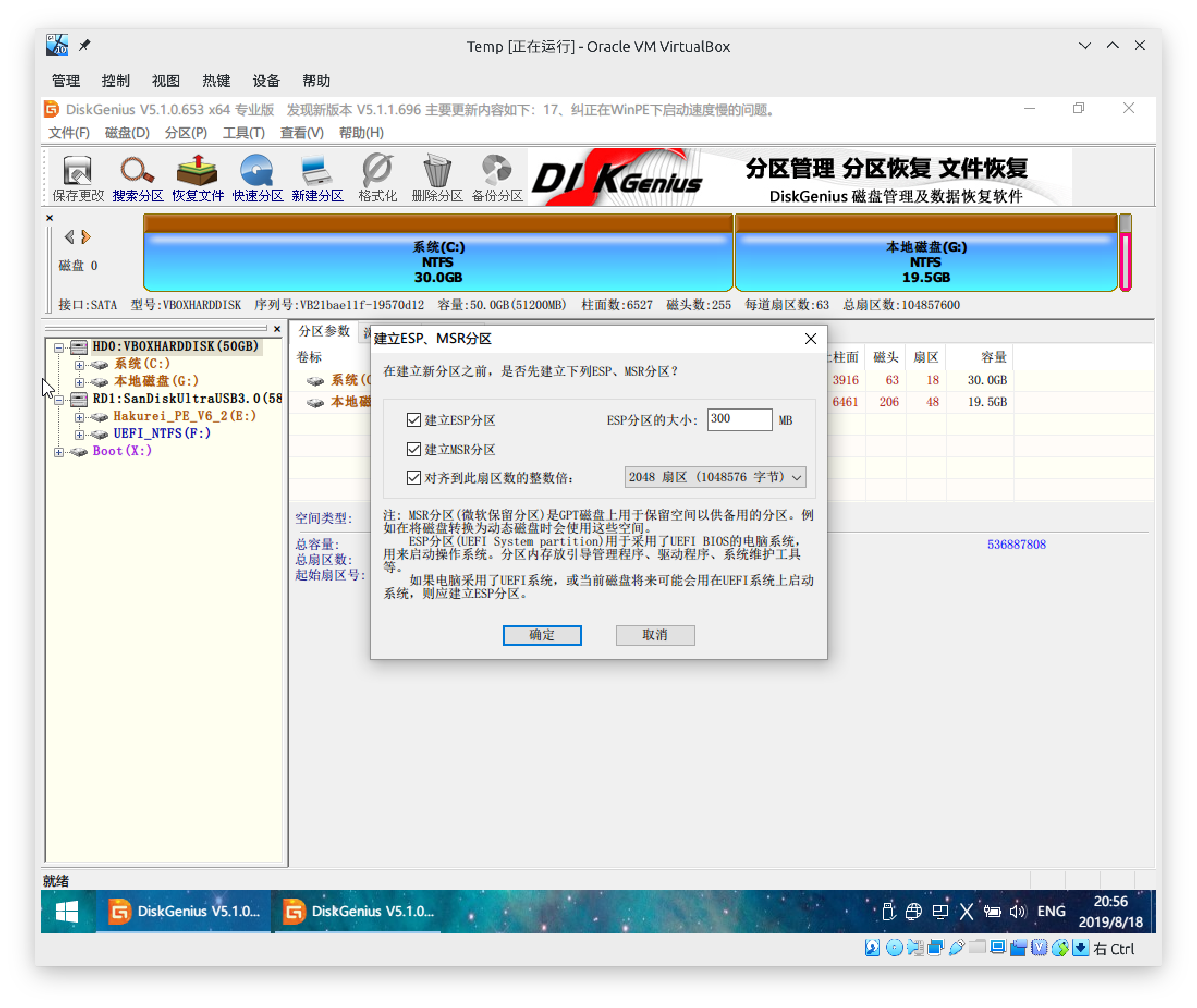The image size is (1197, 1008).
Task: Expand the UEFI_NTFS(F:) tree node
Action: pos(80,435)
